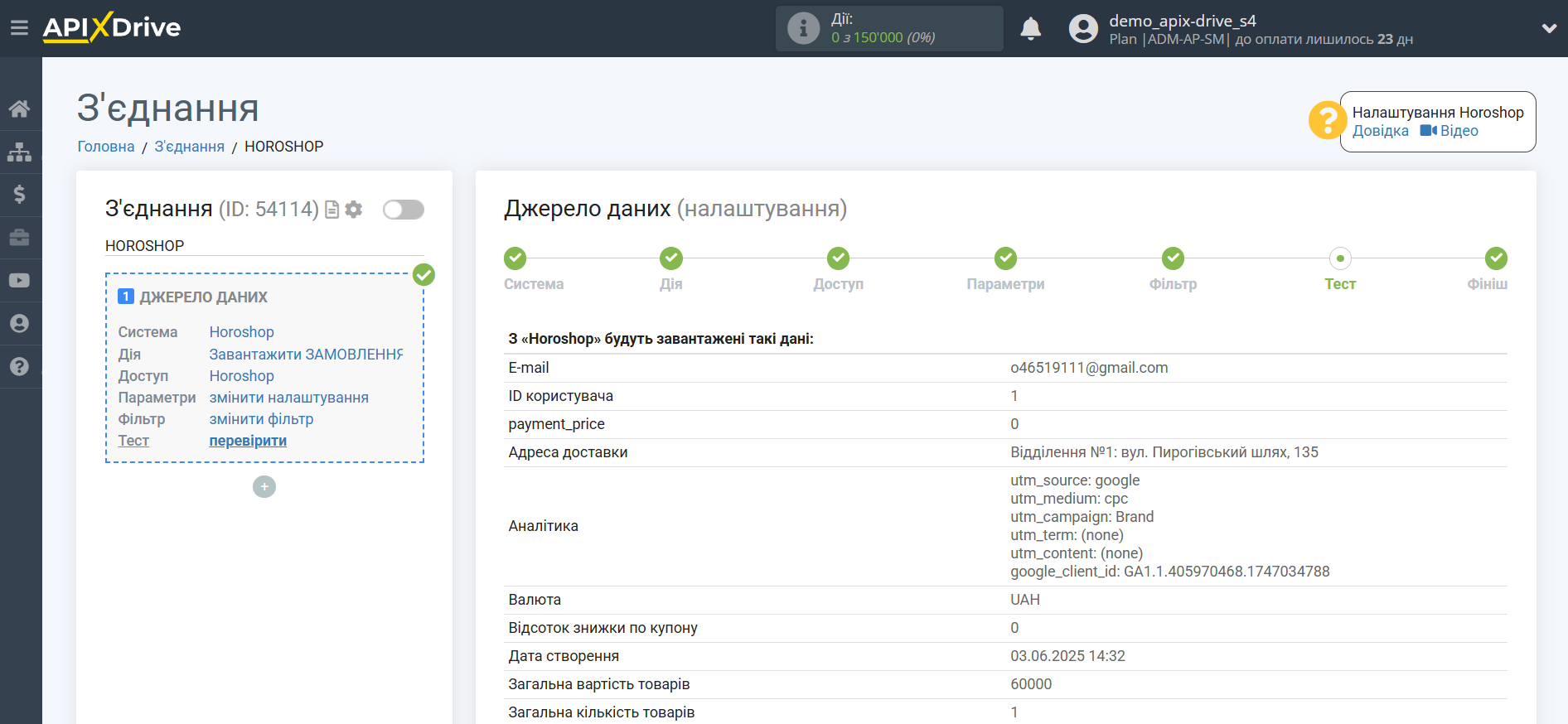Go to Головна breadcrumb
The height and width of the screenshot is (724, 1568).
coord(106,147)
